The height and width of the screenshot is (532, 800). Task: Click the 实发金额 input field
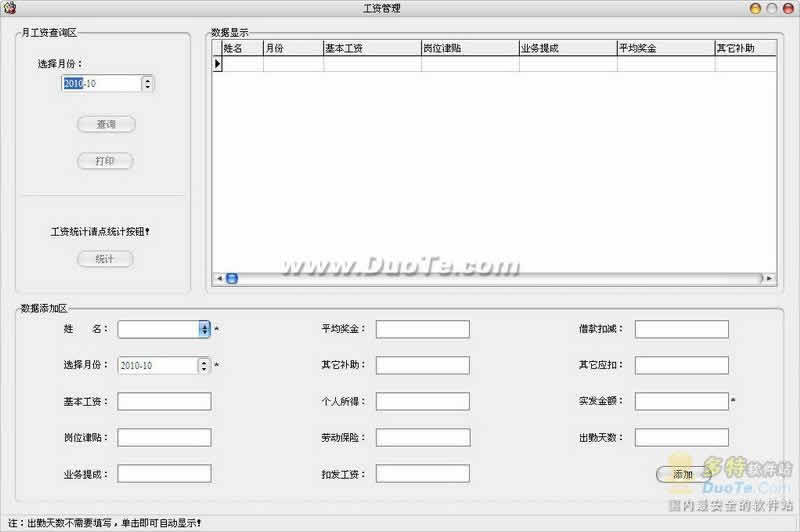coord(681,402)
